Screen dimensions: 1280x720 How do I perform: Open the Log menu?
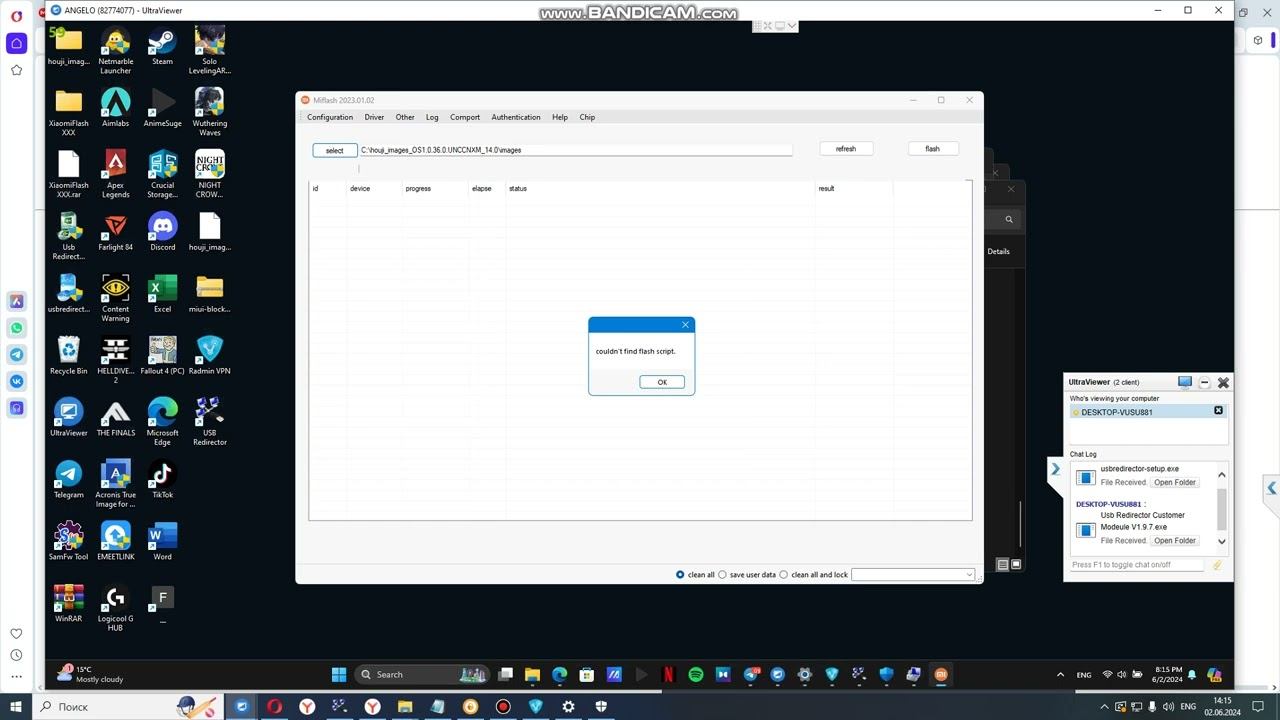(x=432, y=117)
